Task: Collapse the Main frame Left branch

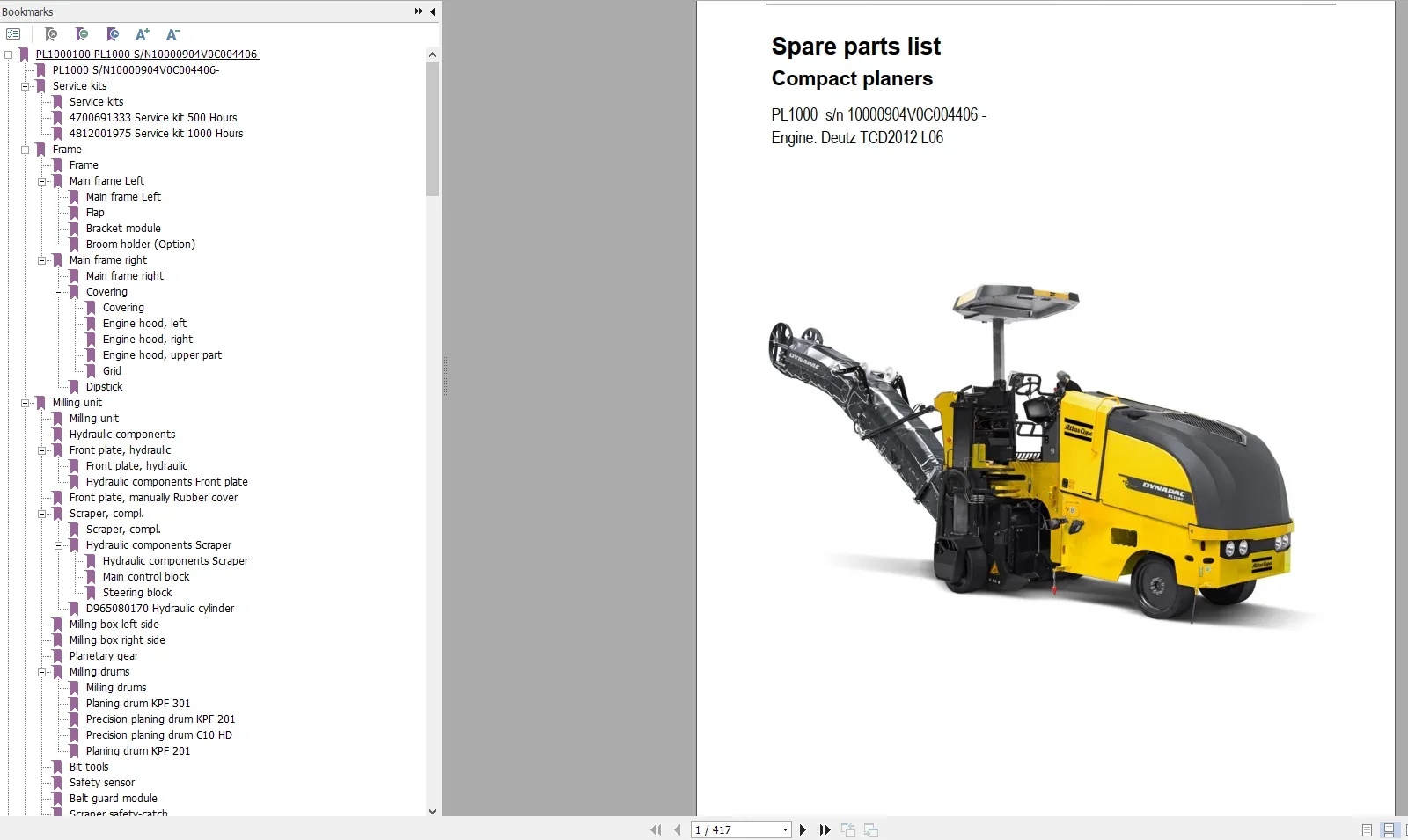Action: click(42, 181)
